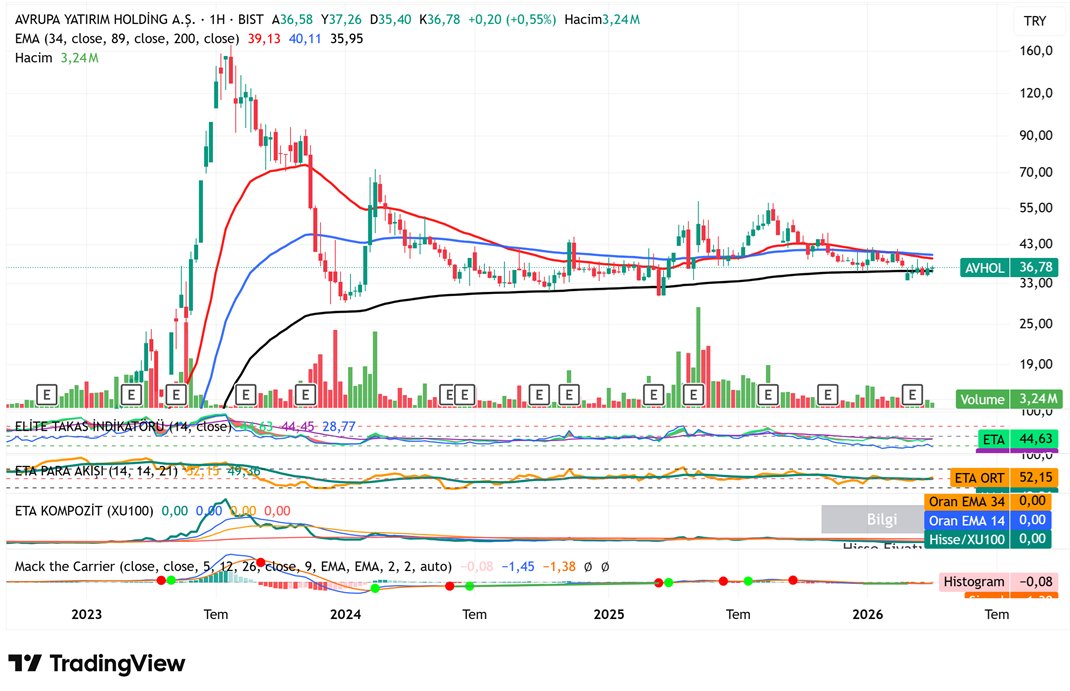
Task: Click the TradingView logo
Action: 96,663
